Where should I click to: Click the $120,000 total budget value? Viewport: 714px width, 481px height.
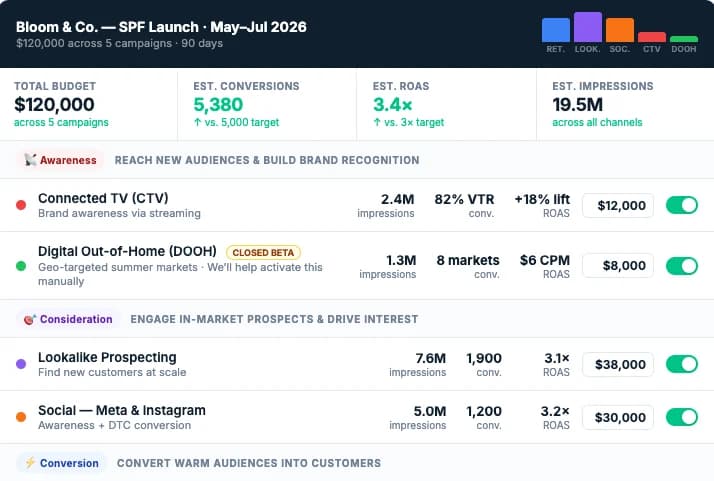pos(54,105)
